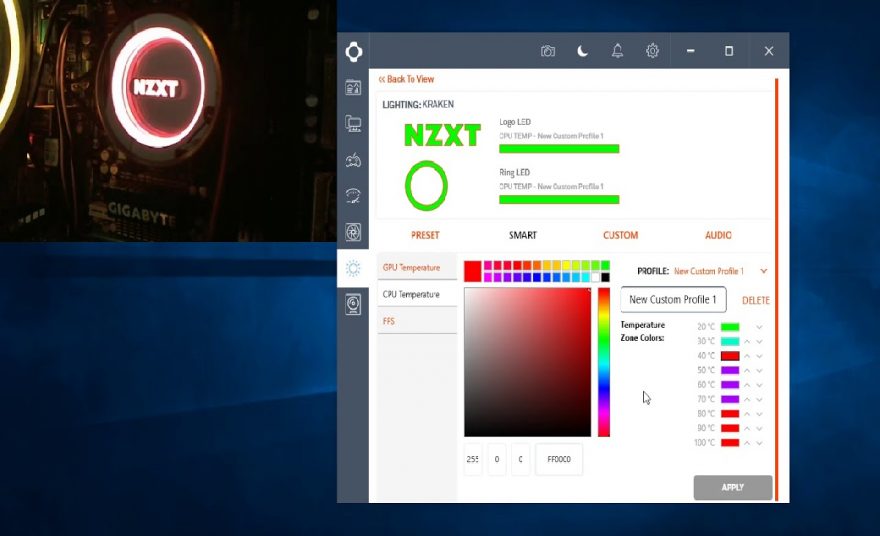Select the 60 °C purple zone color

coord(730,385)
